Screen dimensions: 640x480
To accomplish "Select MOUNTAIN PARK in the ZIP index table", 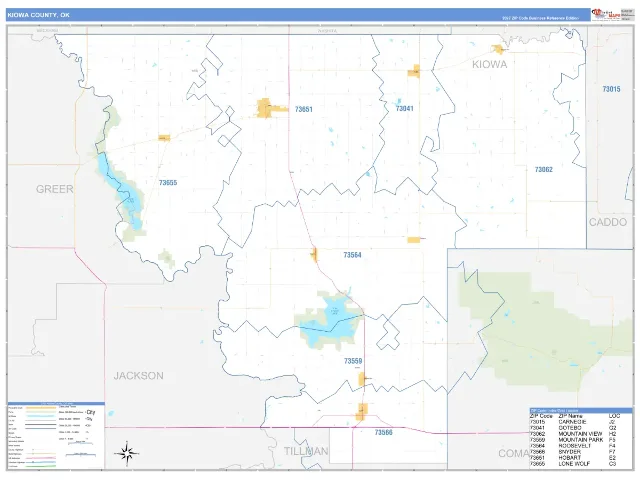I will coord(581,440).
